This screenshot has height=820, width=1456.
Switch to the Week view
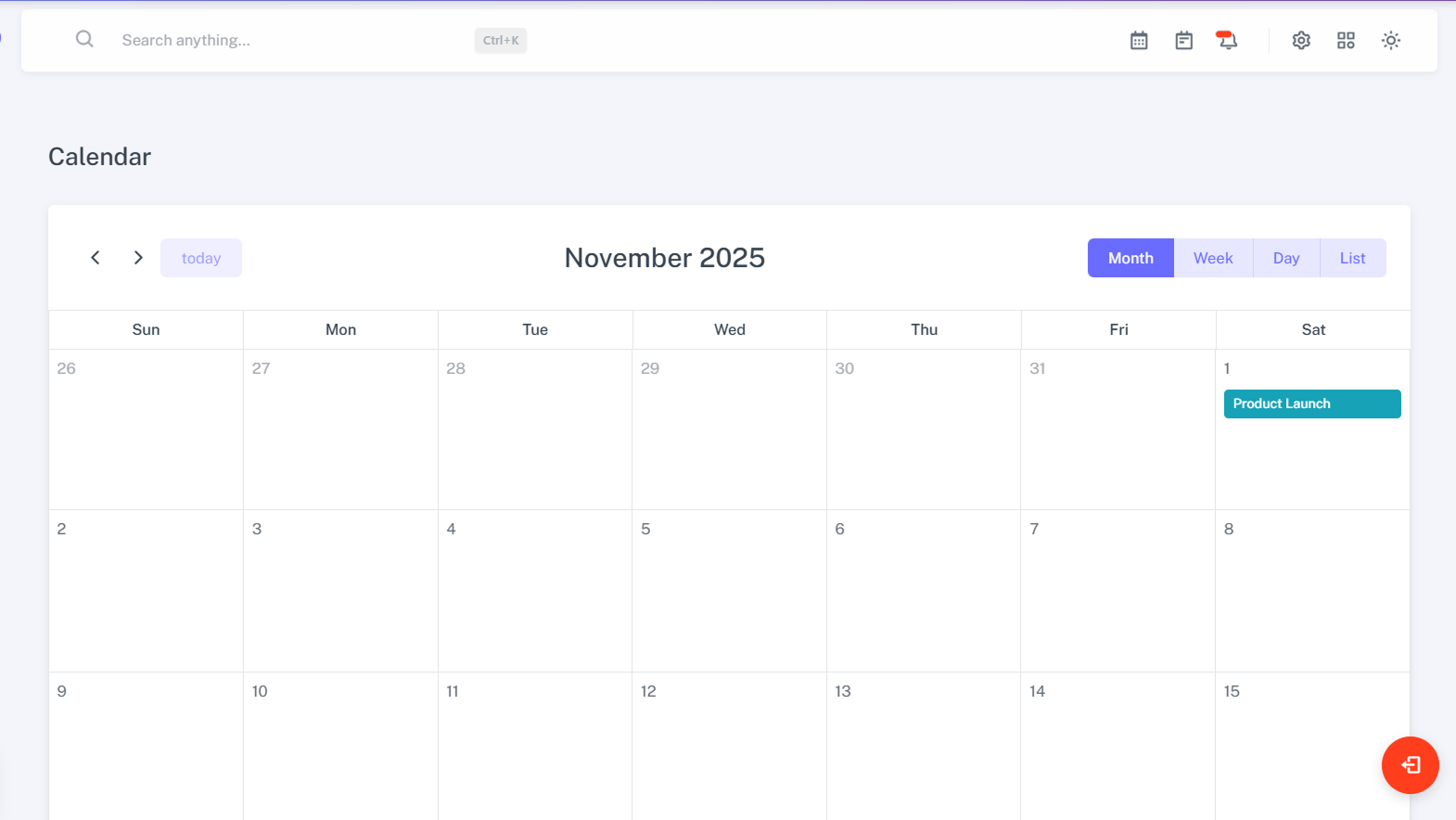(x=1213, y=258)
